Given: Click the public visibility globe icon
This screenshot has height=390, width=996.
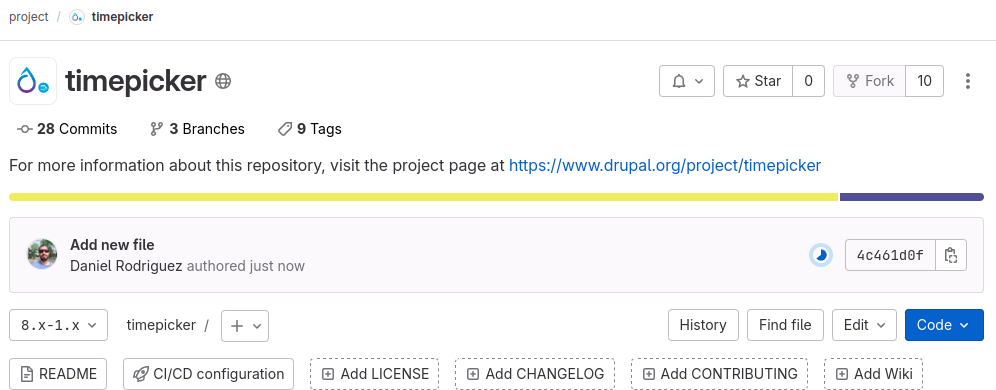Looking at the screenshot, I should point(223,81).
